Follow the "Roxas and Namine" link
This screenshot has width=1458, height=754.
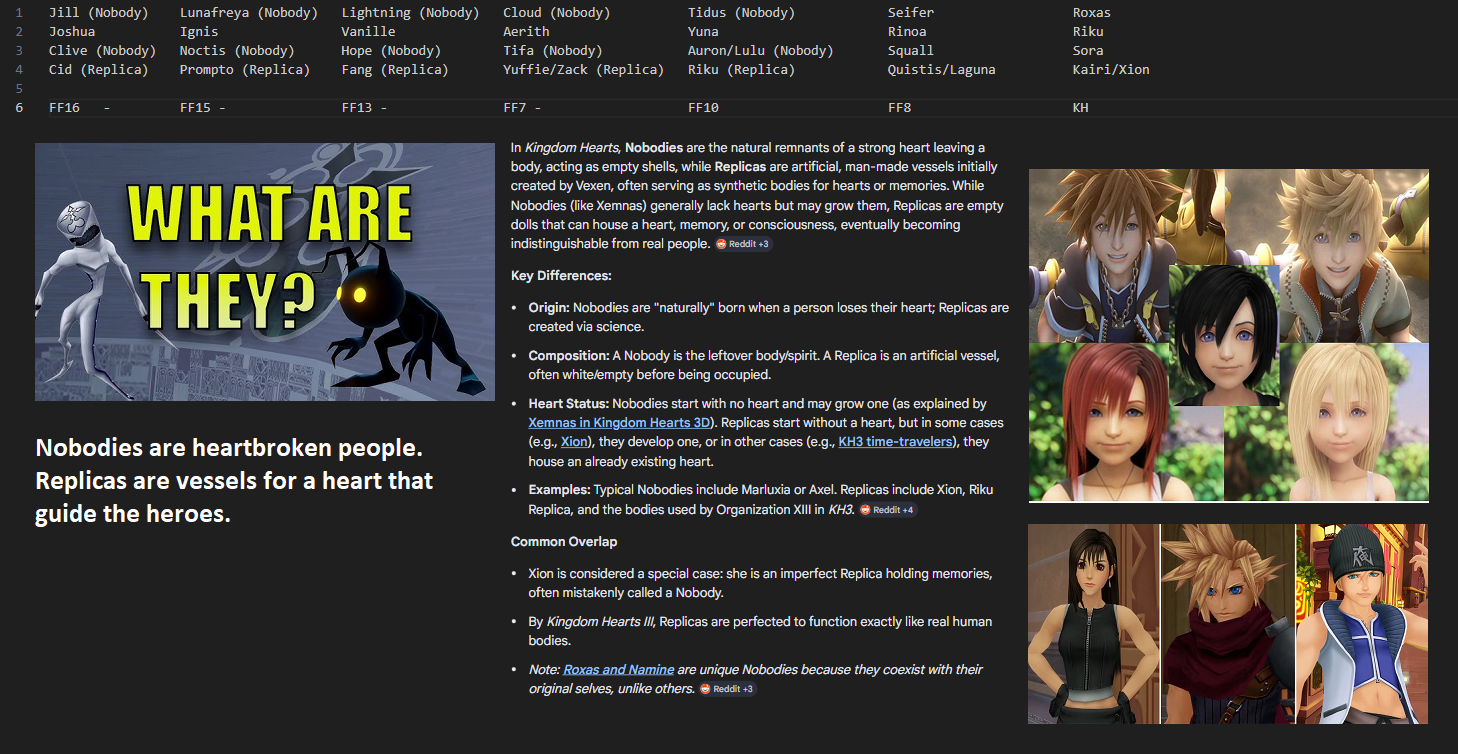[x=616, y=670]
